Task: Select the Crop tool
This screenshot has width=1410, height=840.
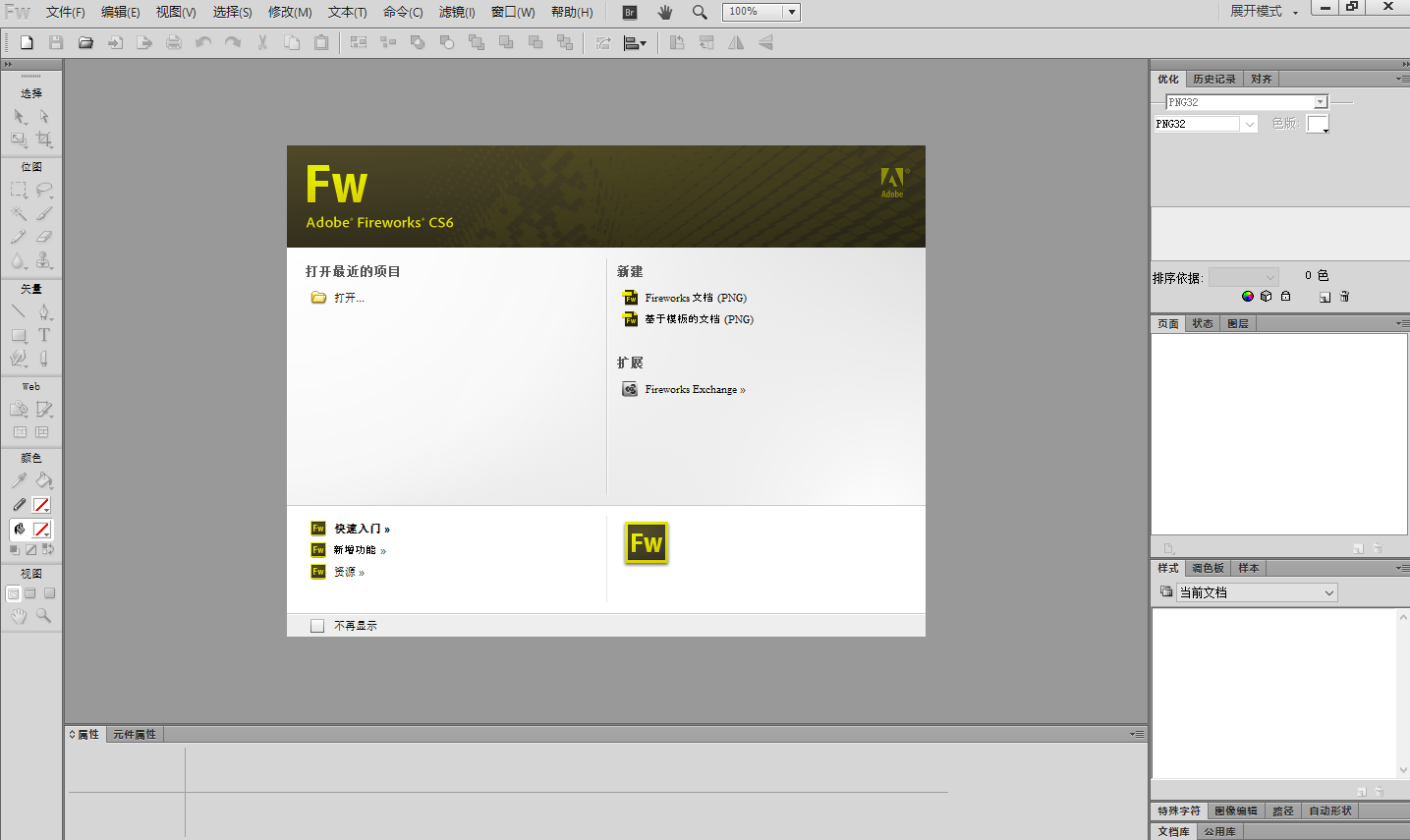Action: click(x=44, y=140)
